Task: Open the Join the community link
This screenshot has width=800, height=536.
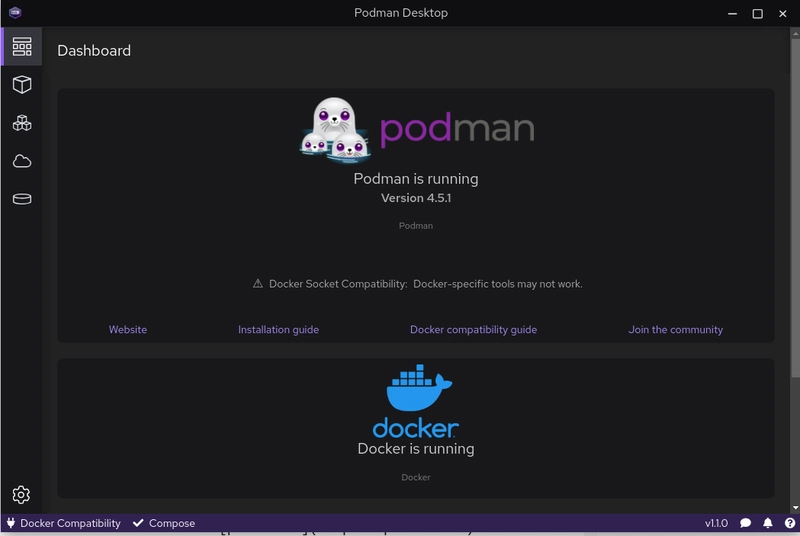Action: click(x=676, y=329)
